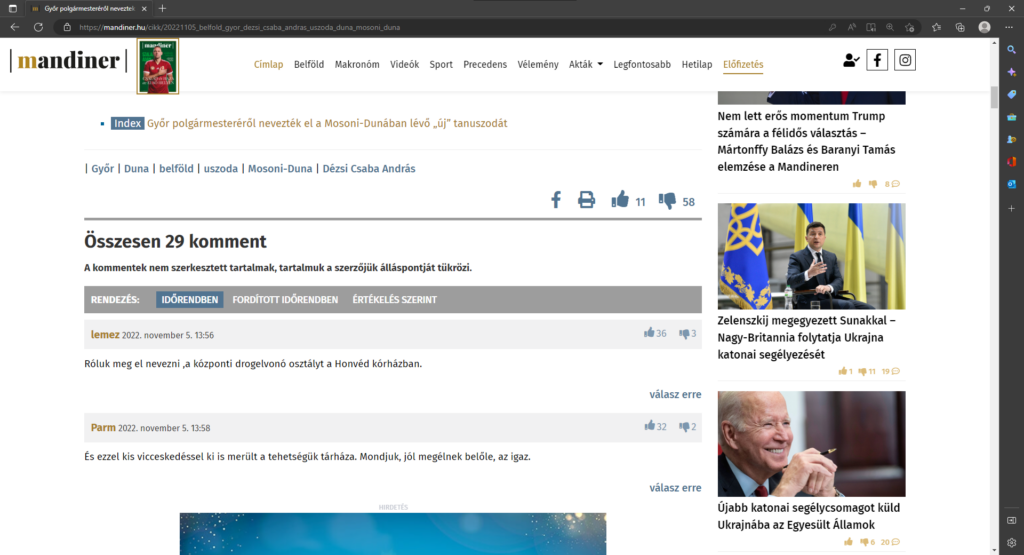Open Mandiner Instagram page icon in header
Image resolution: width=1024 pixels, height=555 pixels.
[905, 60]
